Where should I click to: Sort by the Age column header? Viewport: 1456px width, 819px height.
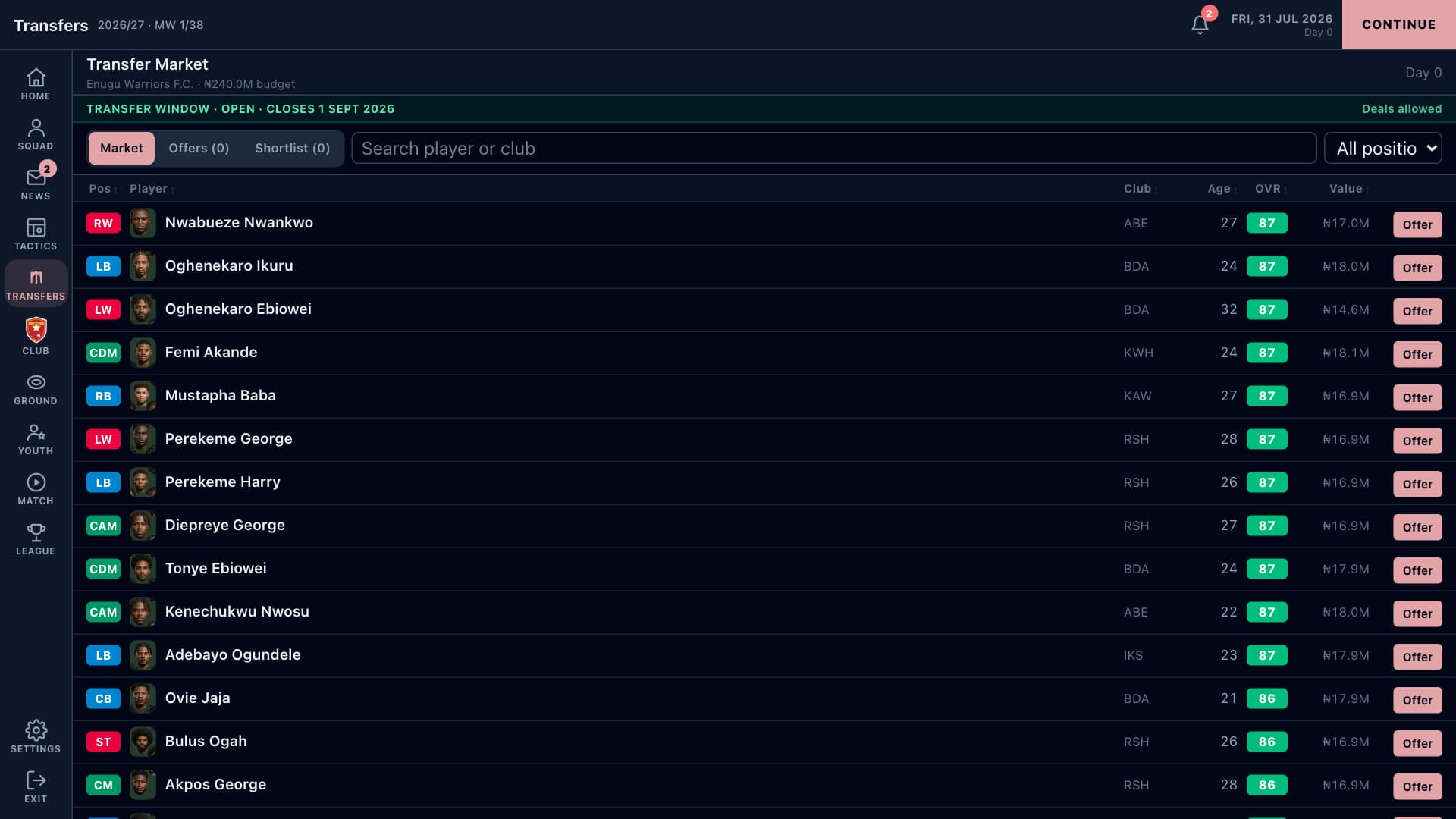point(1221,189)
